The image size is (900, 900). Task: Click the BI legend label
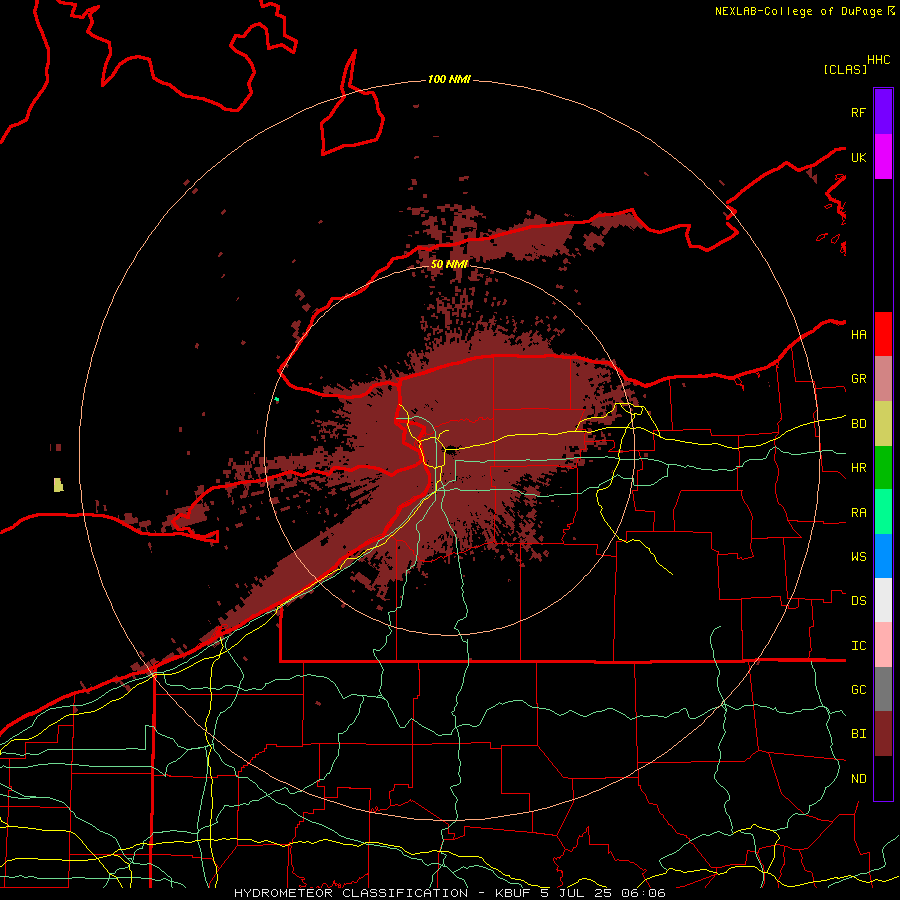[x=859, y=734]
